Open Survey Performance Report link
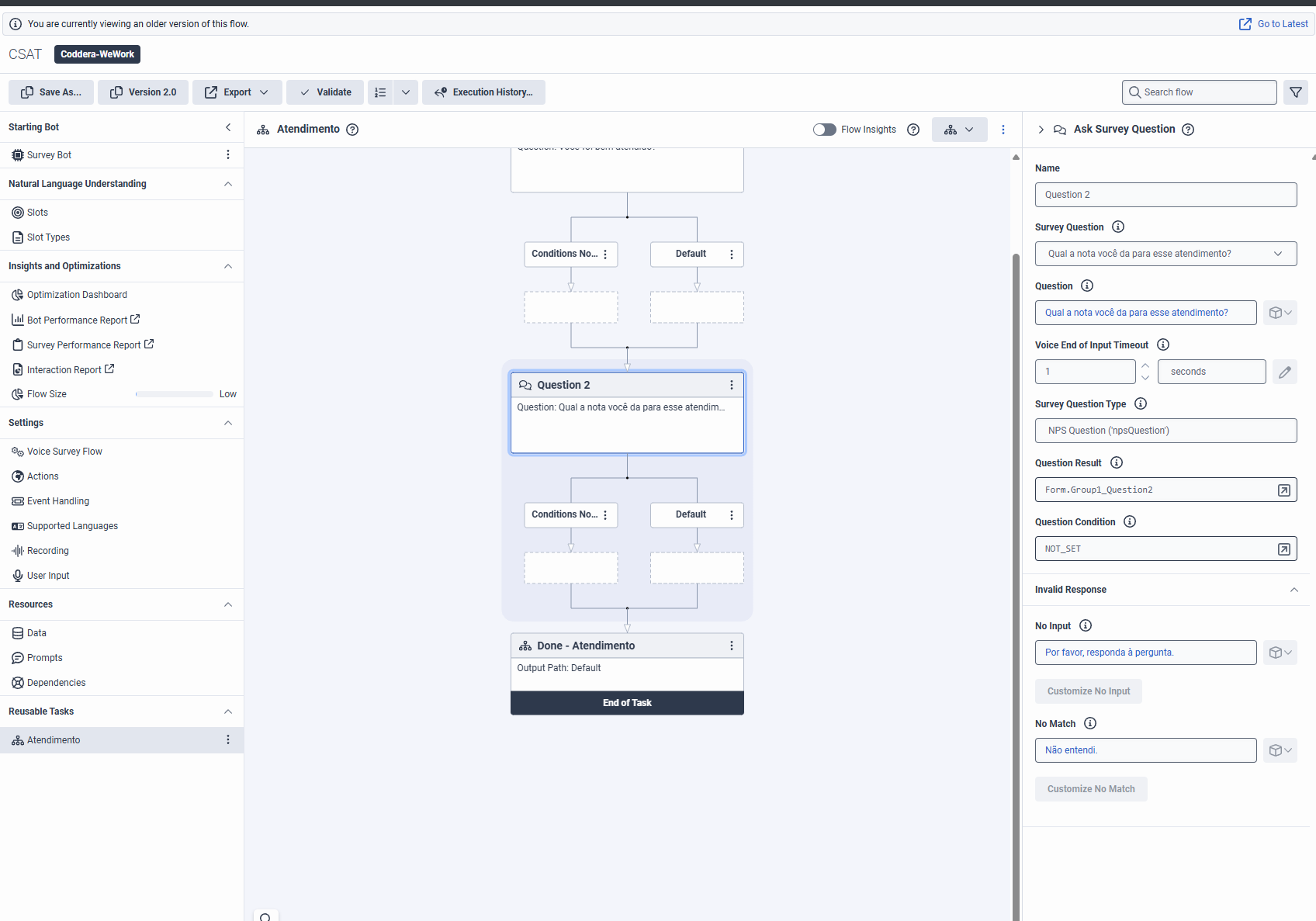 point(84,345)
